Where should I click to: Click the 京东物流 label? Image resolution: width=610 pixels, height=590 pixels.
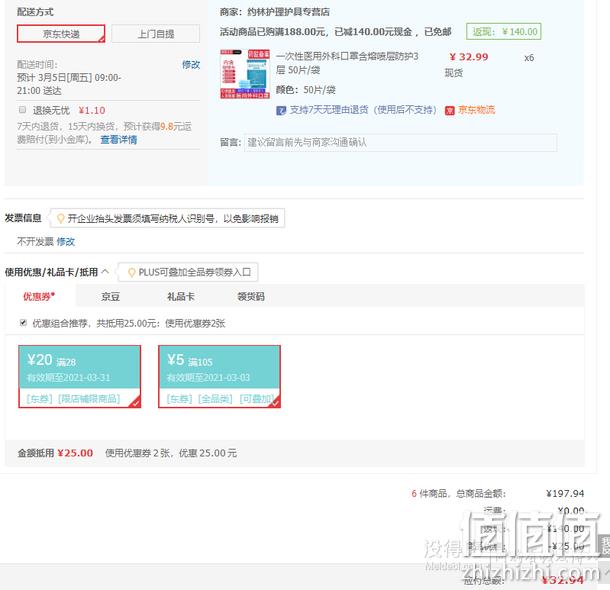point(476,110)
